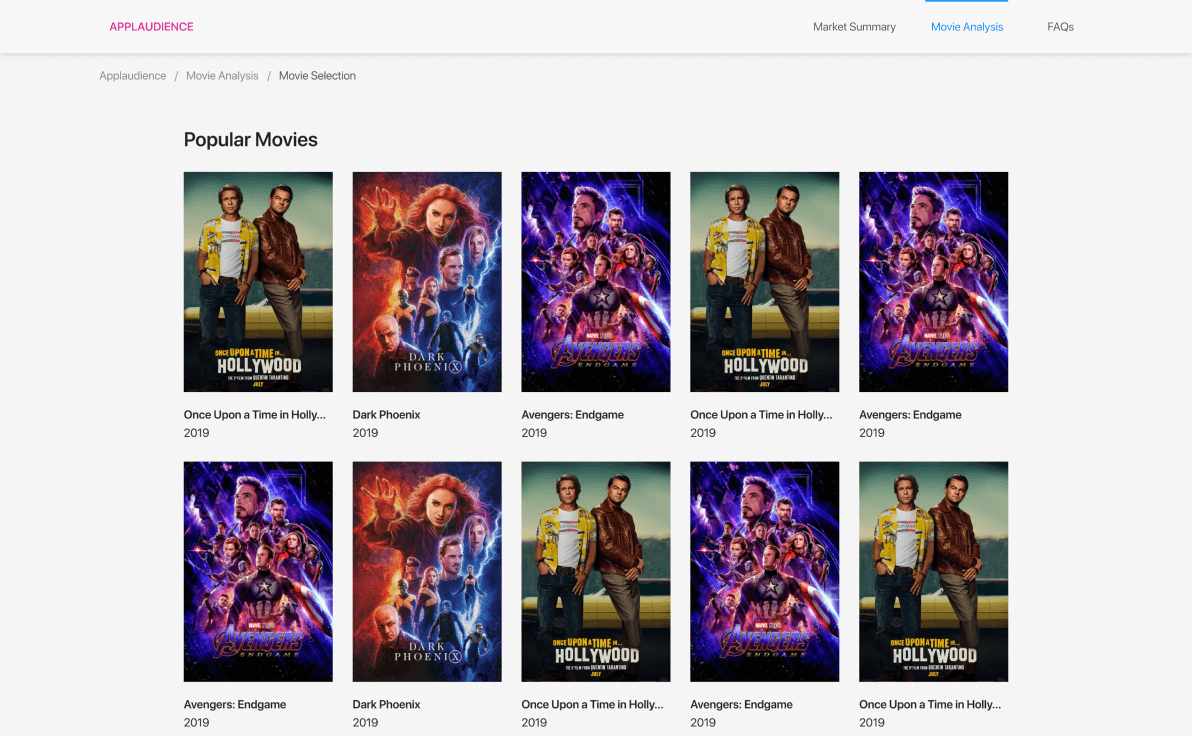Select 'Once Upon a Time in Holly...' title under fourth top-row poster
Viewport: 1192px width, 736px height.
[761, 414]
